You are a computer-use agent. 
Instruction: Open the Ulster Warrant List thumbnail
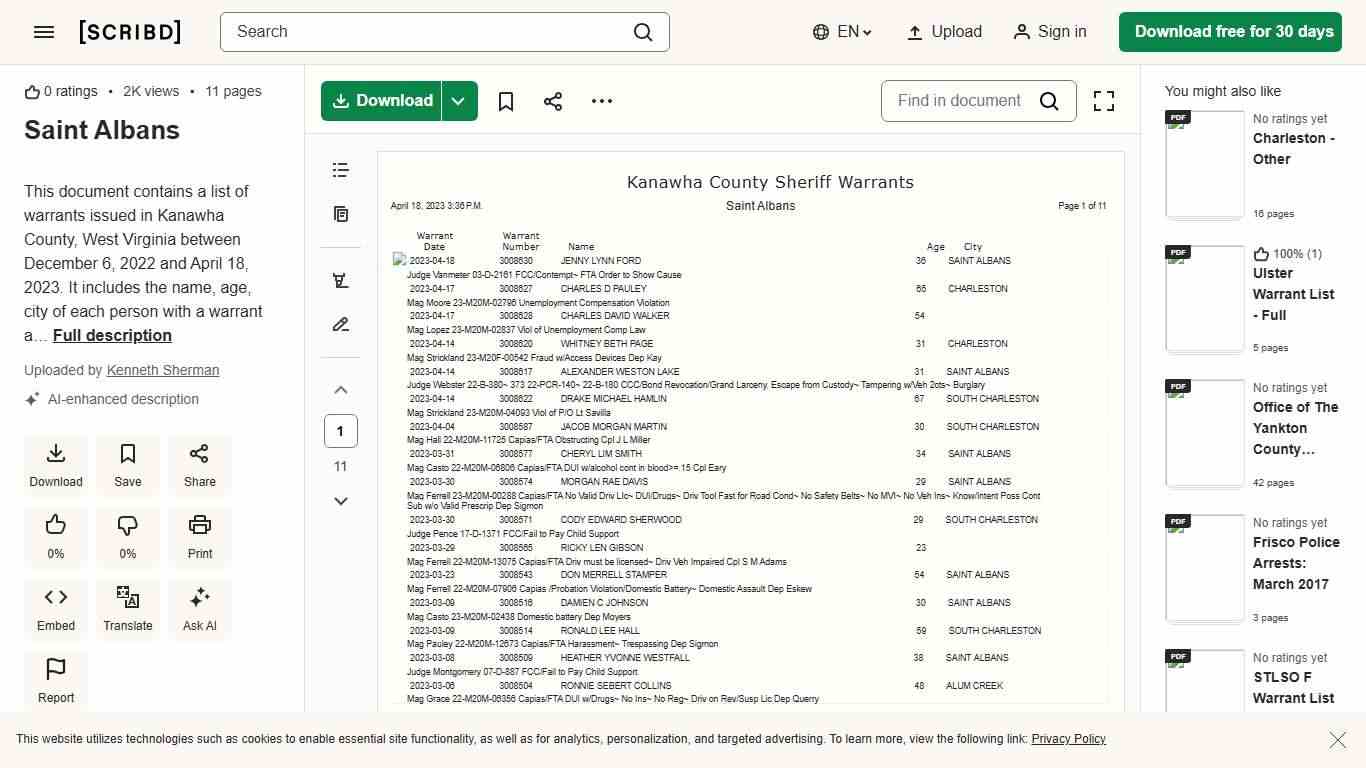1205,298
